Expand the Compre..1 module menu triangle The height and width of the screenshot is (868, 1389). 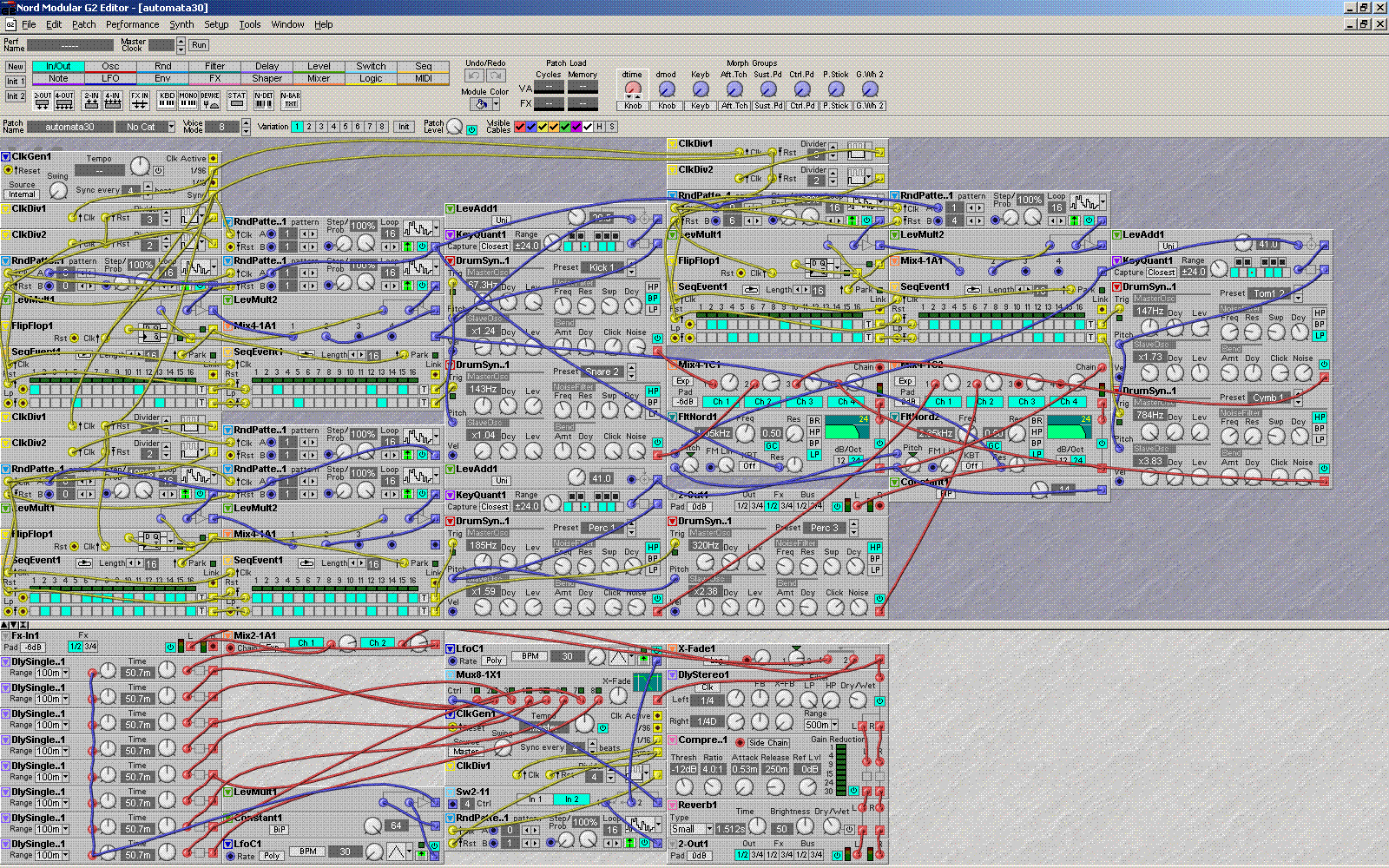click(673, 740)
